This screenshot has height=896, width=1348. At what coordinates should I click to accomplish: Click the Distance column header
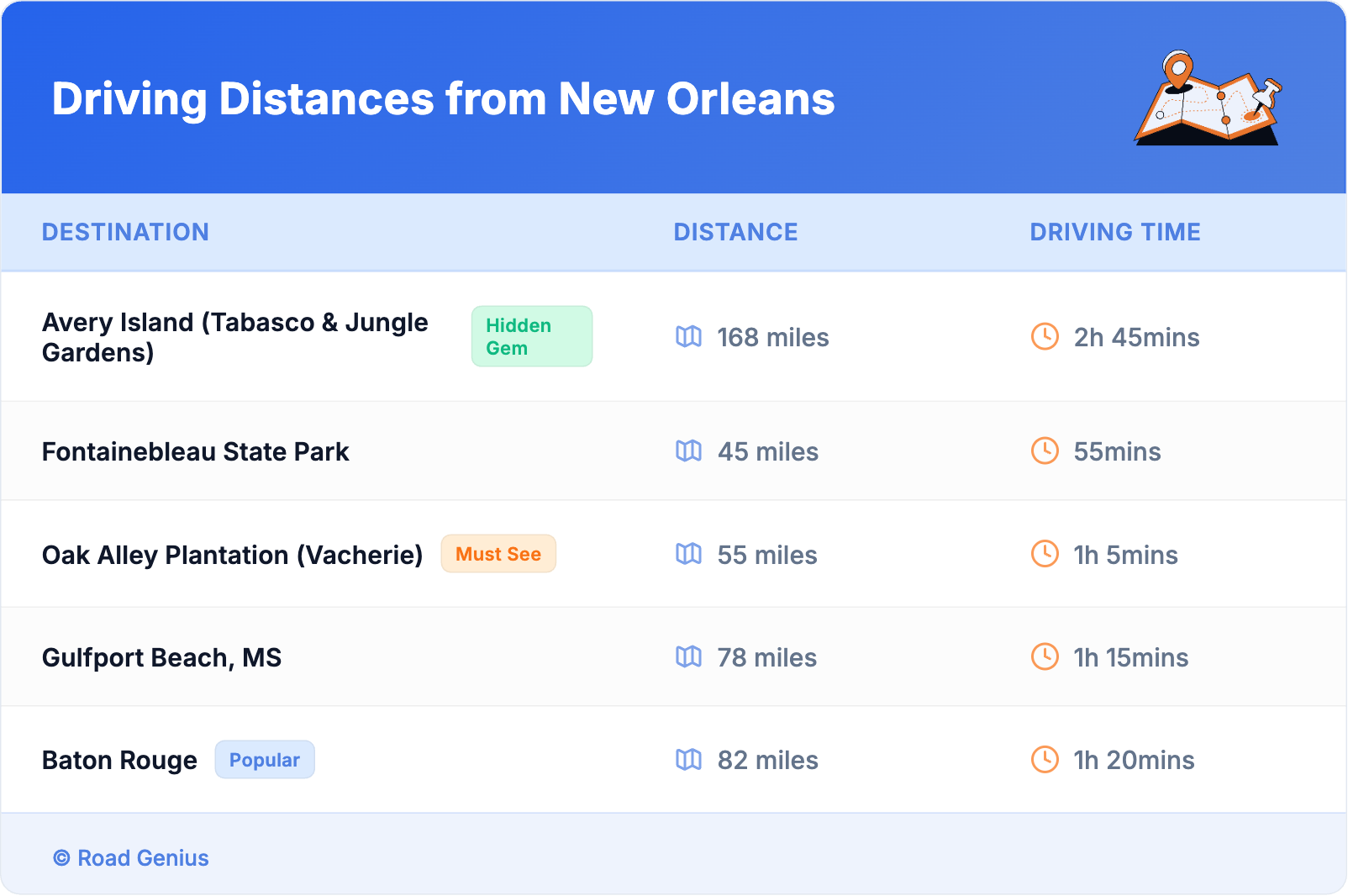tap(735, 232)
